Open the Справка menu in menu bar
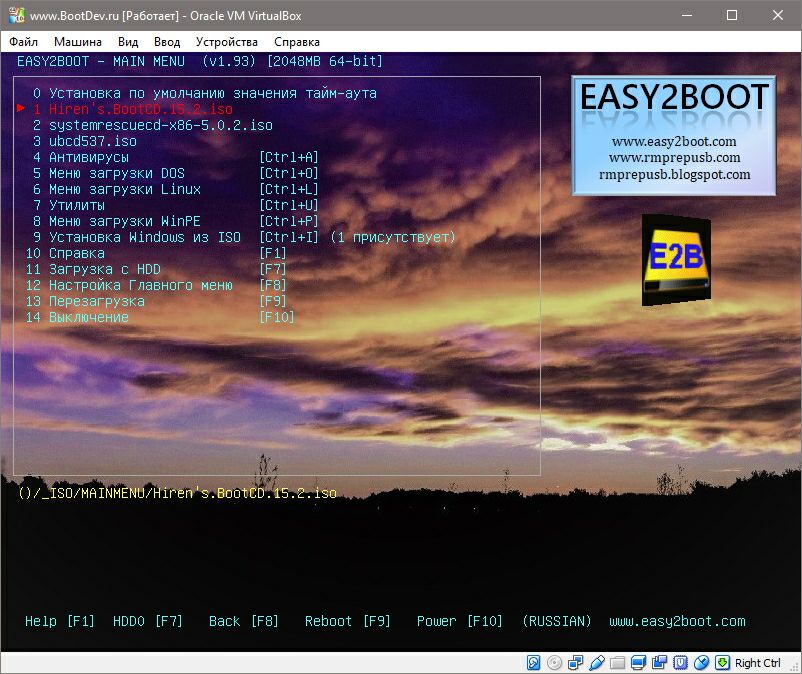This screenshot has height=674, width=802. pyautogui.click(x=297, y=42)
